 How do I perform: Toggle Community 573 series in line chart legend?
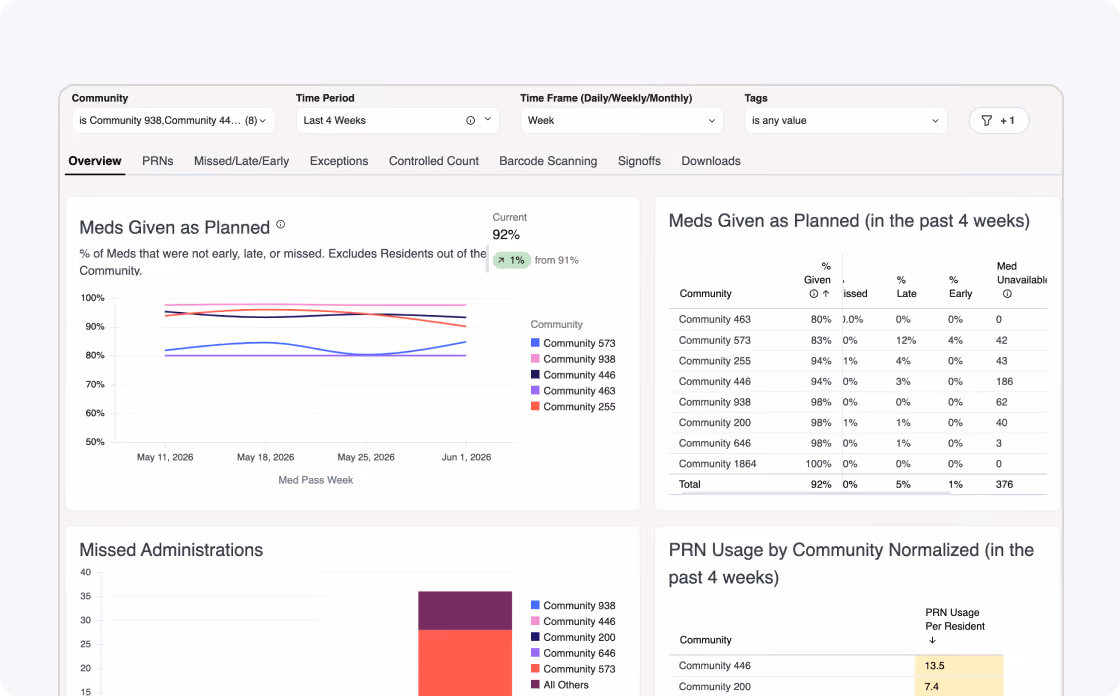[572, 343]
